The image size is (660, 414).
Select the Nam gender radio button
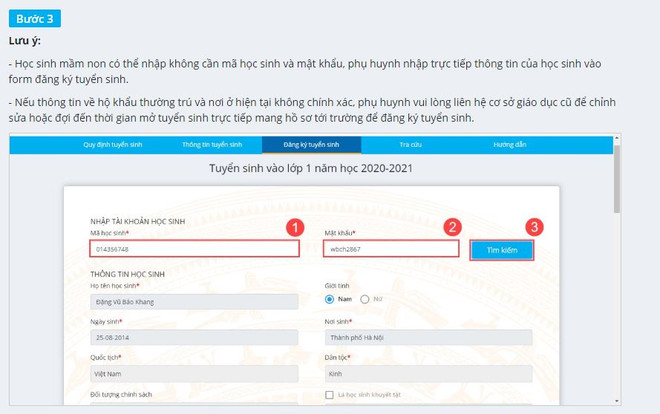pyautogui.click(x=331, y=299)
